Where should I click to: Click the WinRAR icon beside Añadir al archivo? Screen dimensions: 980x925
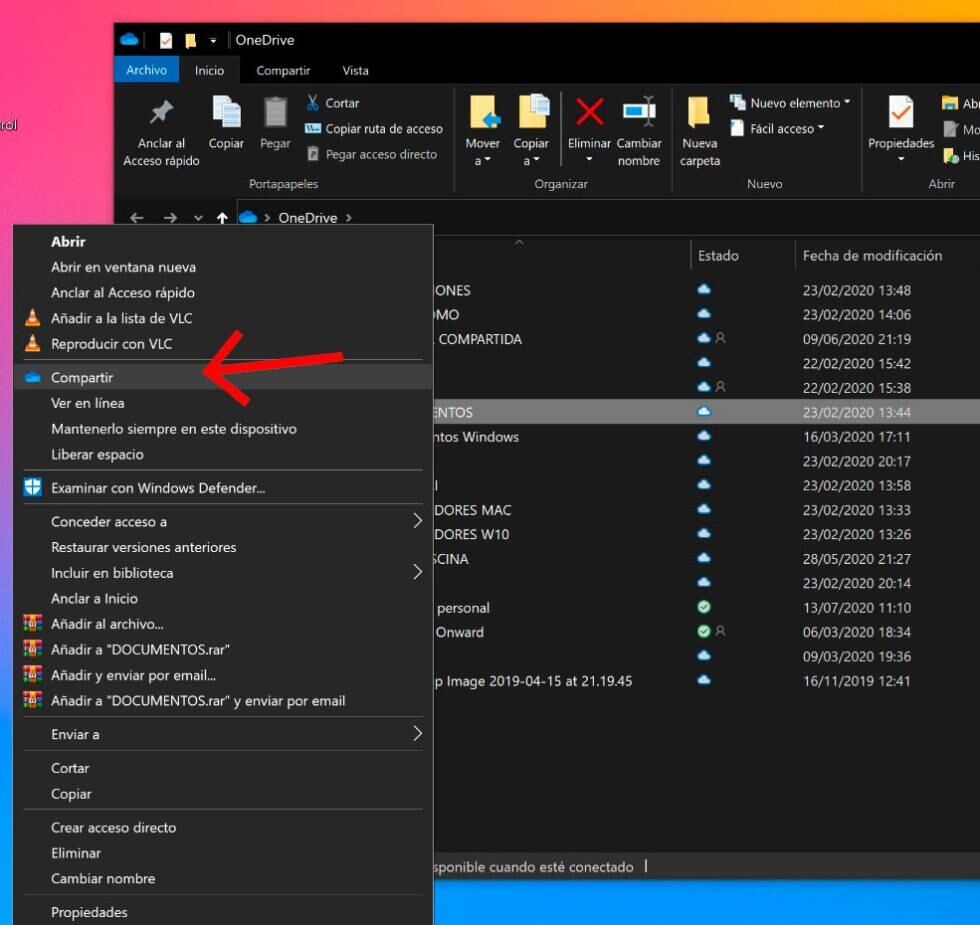click(x=33, y=623)
